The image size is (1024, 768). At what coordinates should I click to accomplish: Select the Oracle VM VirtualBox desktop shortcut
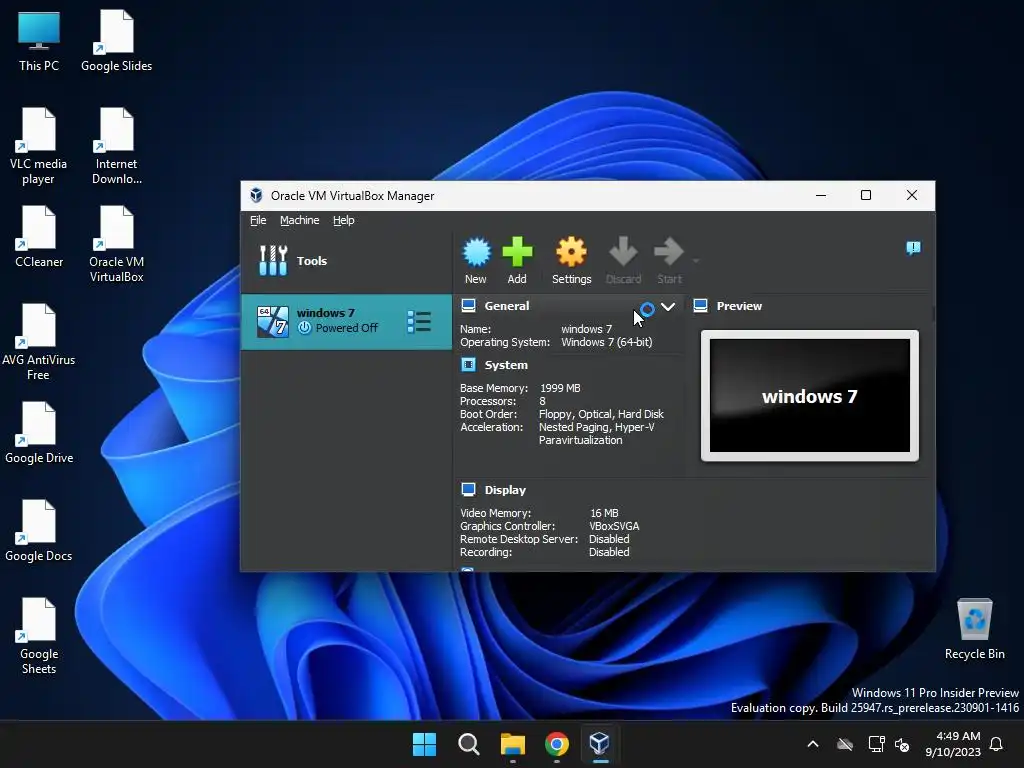coord(116,244)
